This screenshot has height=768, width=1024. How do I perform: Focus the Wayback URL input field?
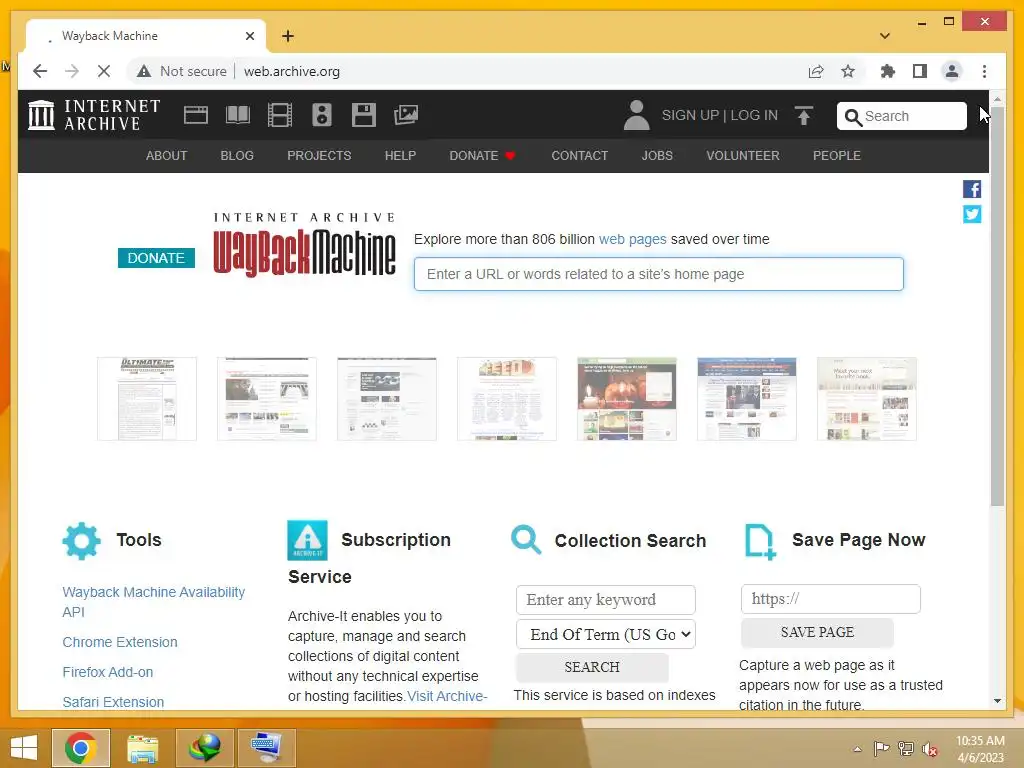658,274
